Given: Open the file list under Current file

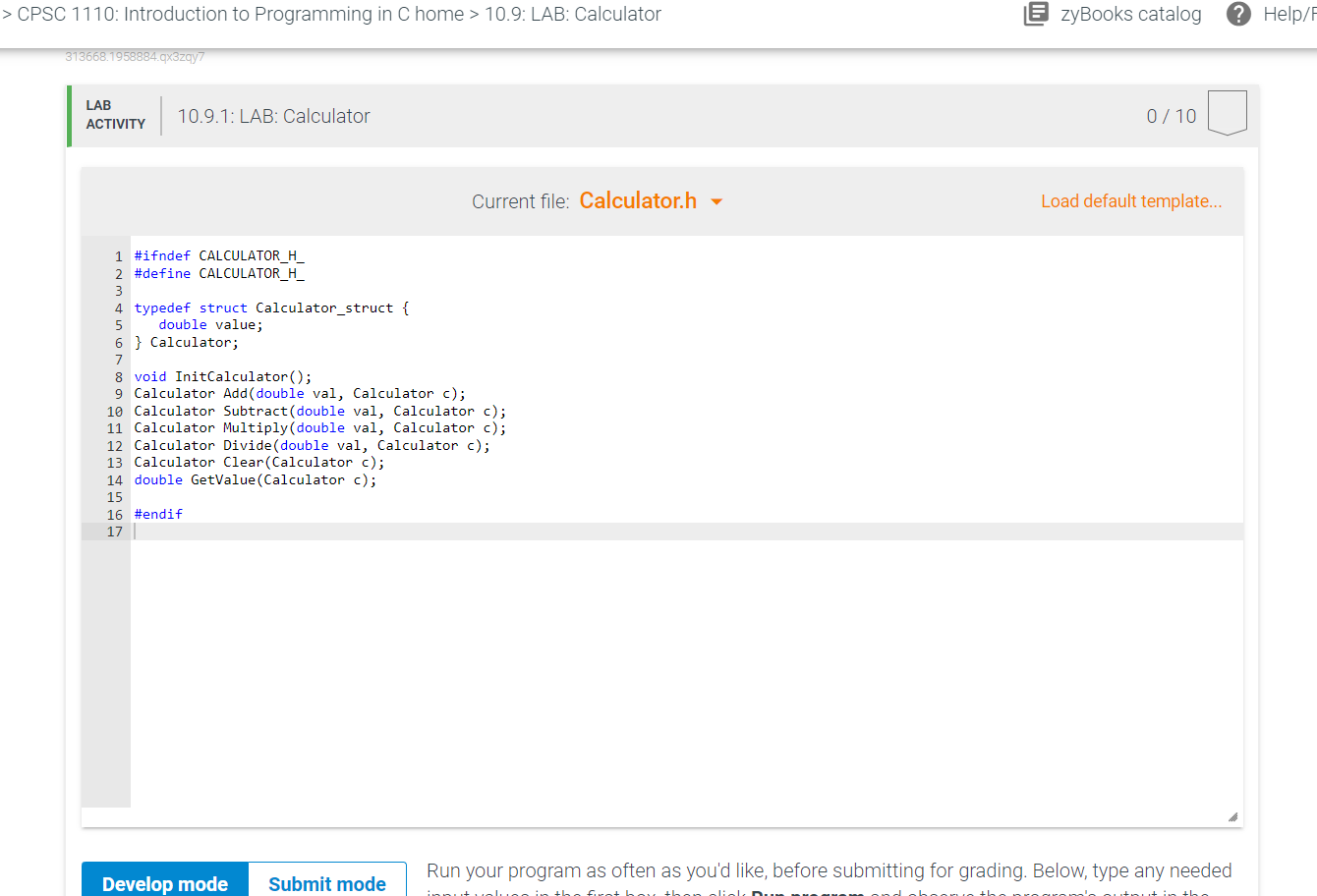Looking at the screenshot, I should pos(639,200).
